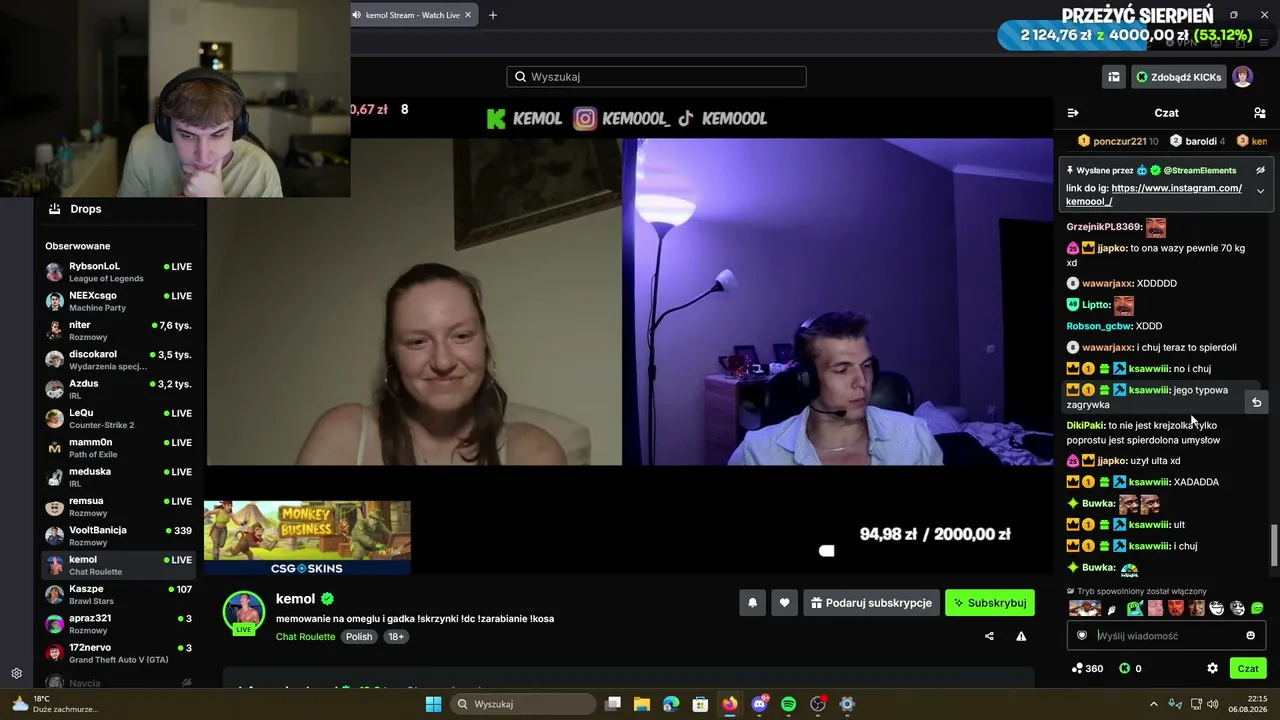This screenshot has height=720, width=1280.
Task: Open Azdus channel in followed list
Action: 118,389
